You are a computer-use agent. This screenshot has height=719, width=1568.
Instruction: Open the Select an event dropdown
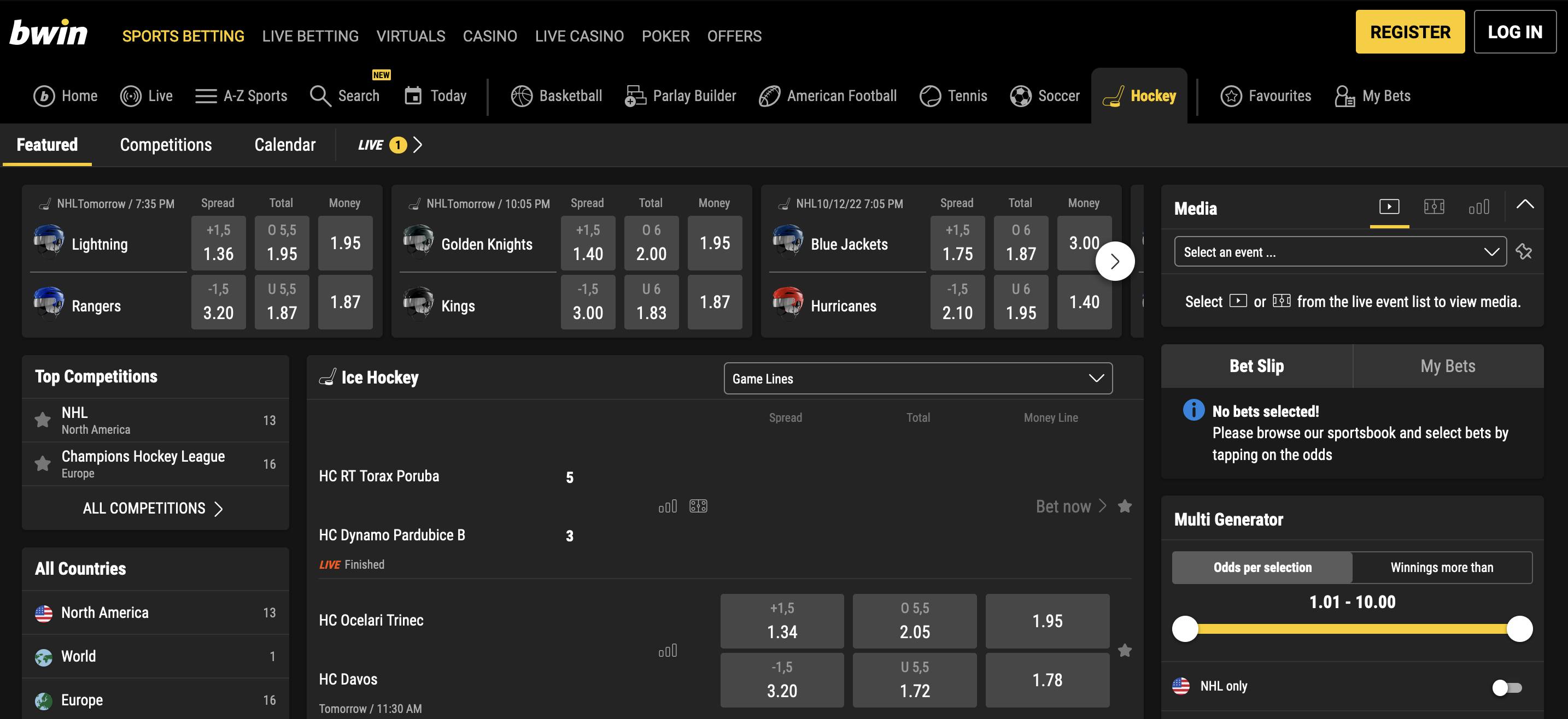coord(1338,251)
